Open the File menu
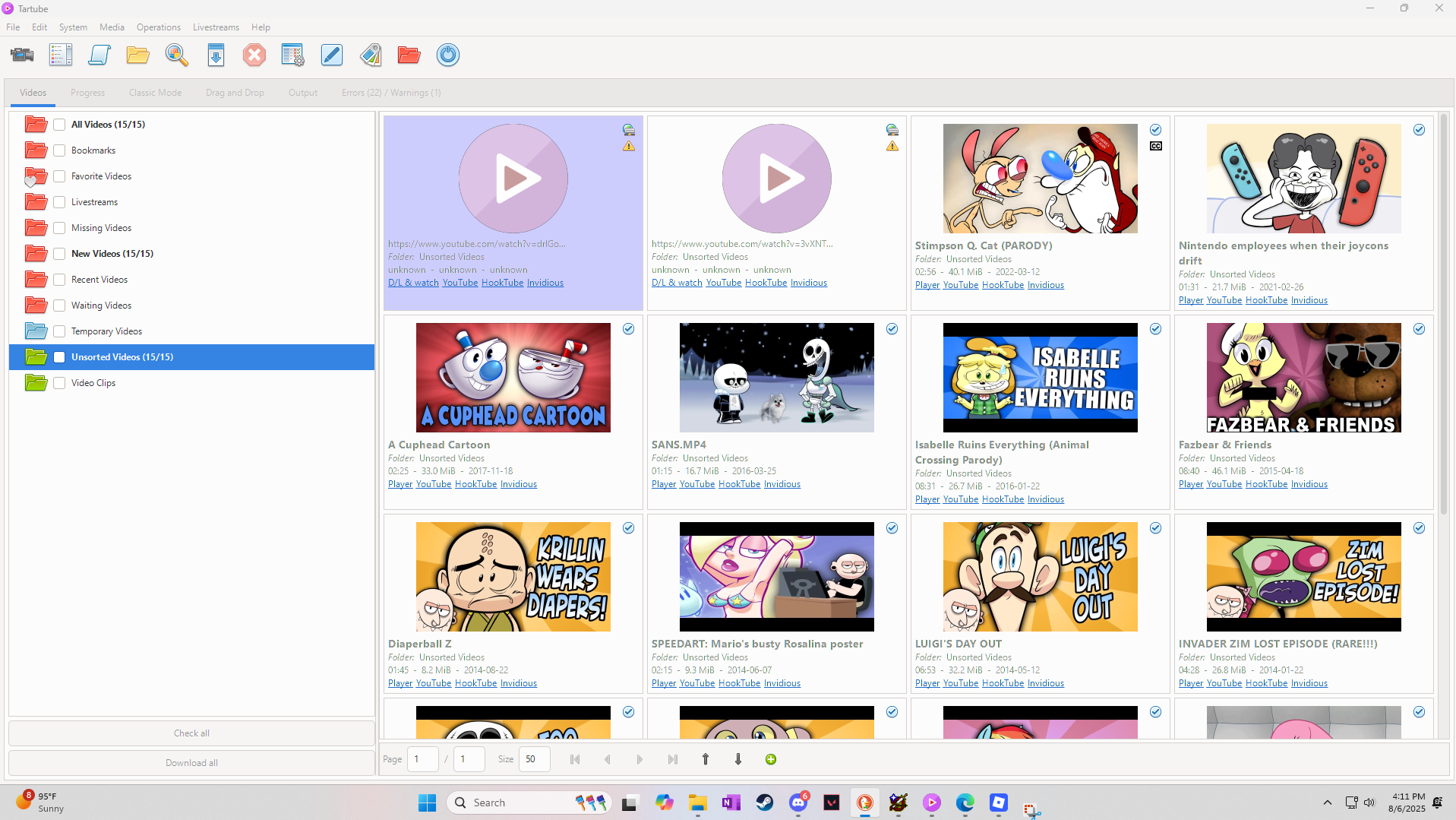The image size is (1456, 820). click(x=13, y=27)
